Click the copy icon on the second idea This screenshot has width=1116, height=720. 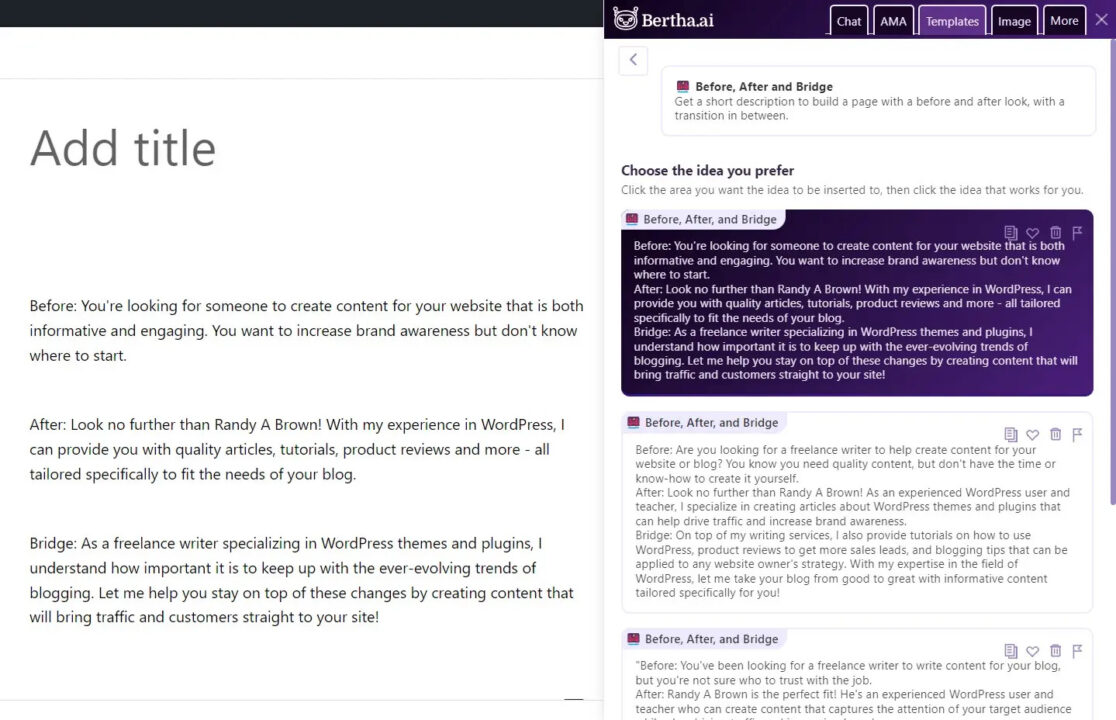point(1011,434)
